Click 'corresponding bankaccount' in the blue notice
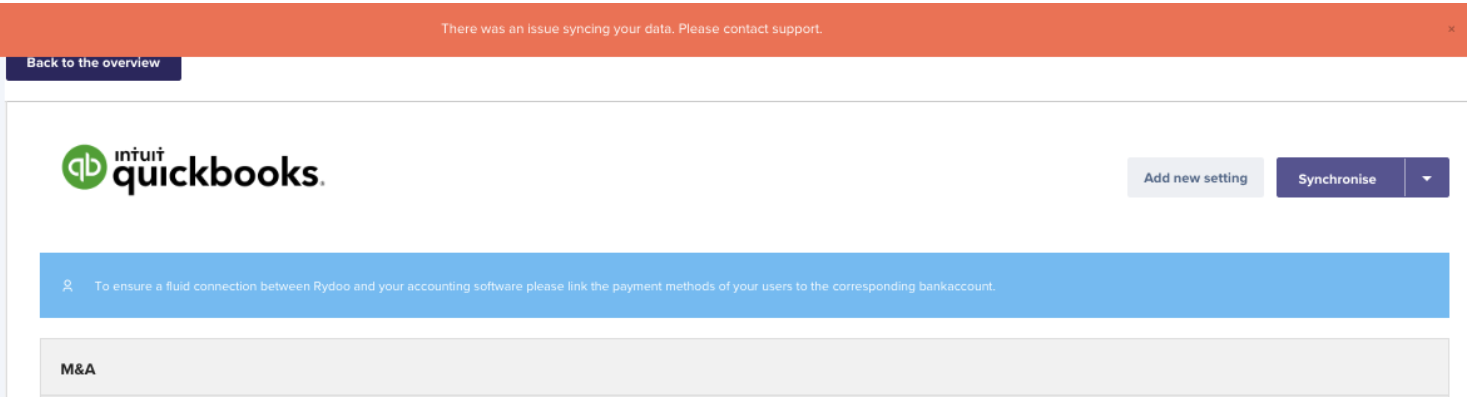 click(913, 286)
